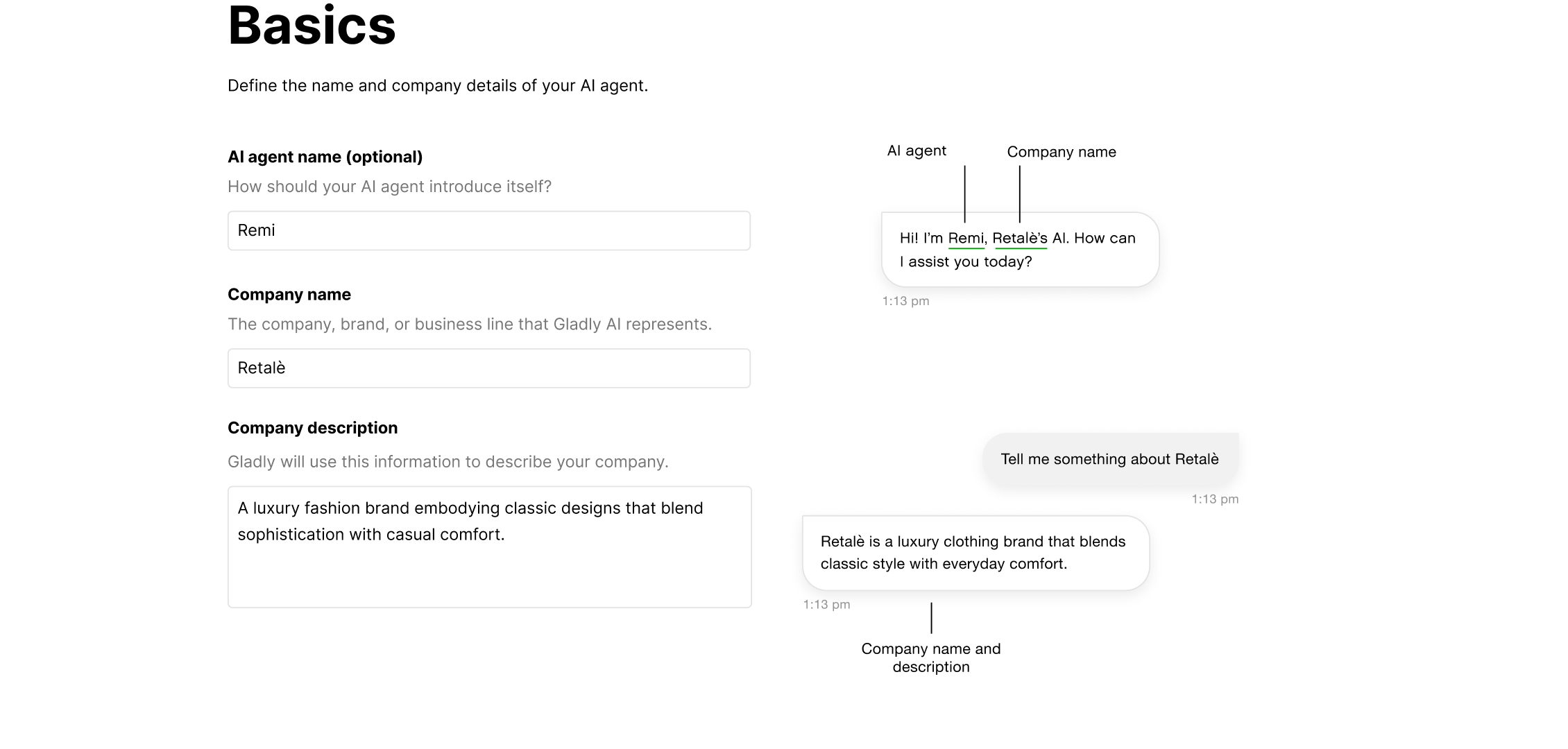The image size is (1568, 749).
Task: Select the AI agent name (optional) label
Action: click(325, 157)
